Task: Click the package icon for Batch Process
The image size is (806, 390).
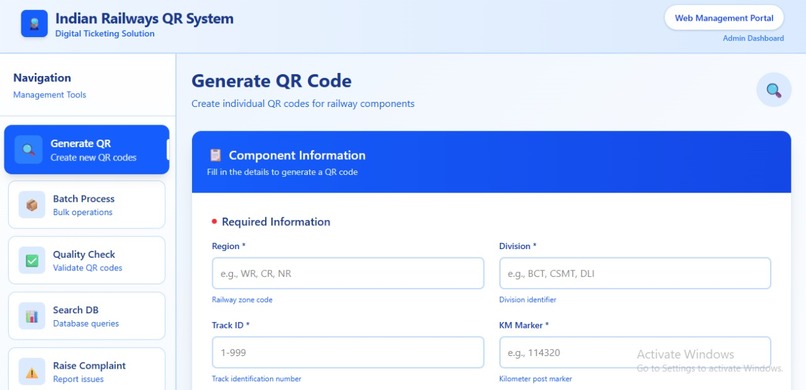Action: pyautogui.click(x=32, y=205)
